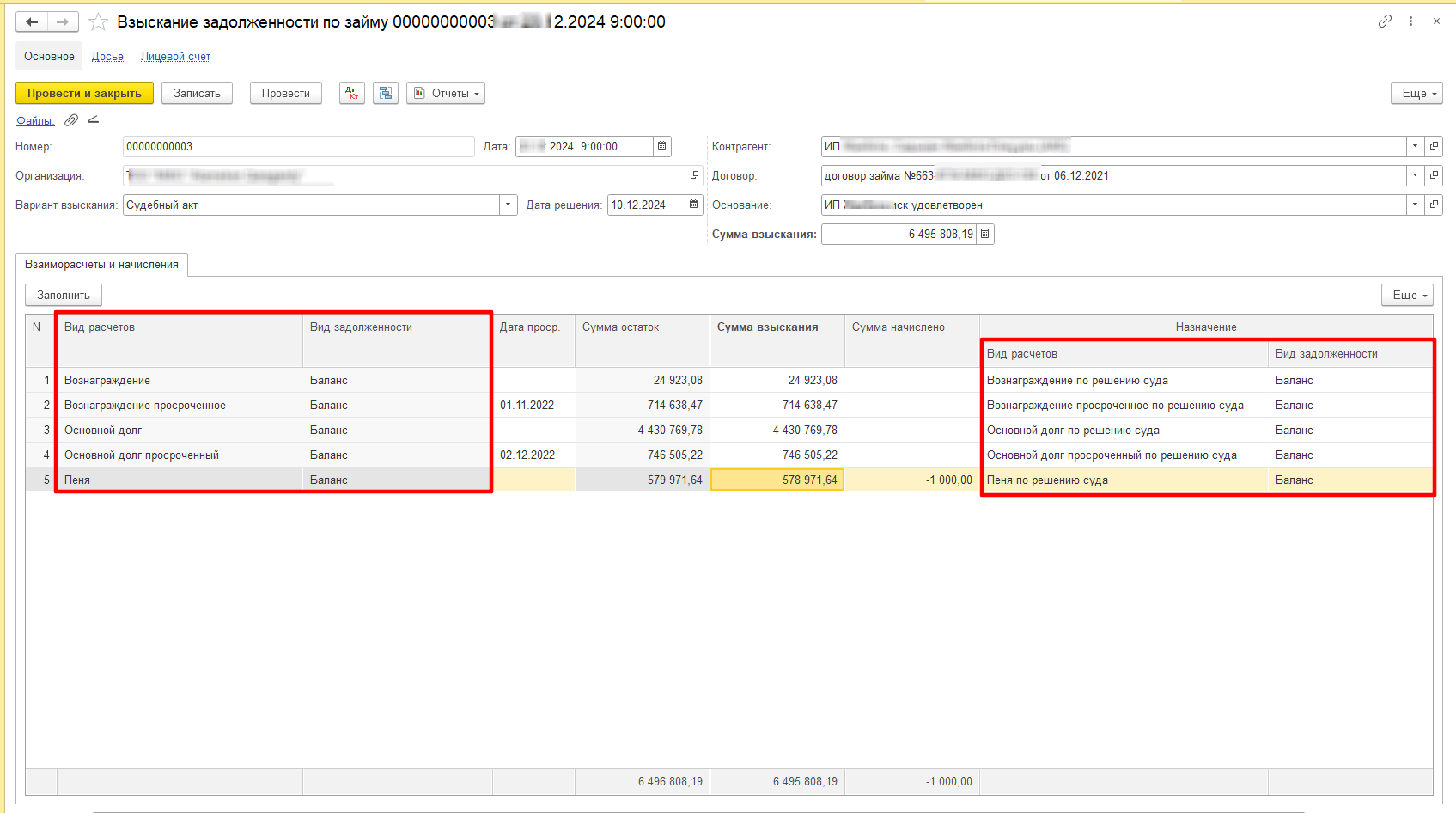Go forward with the right arrow button
This screenshot has height=813, width=1456.
click(63, 21)
